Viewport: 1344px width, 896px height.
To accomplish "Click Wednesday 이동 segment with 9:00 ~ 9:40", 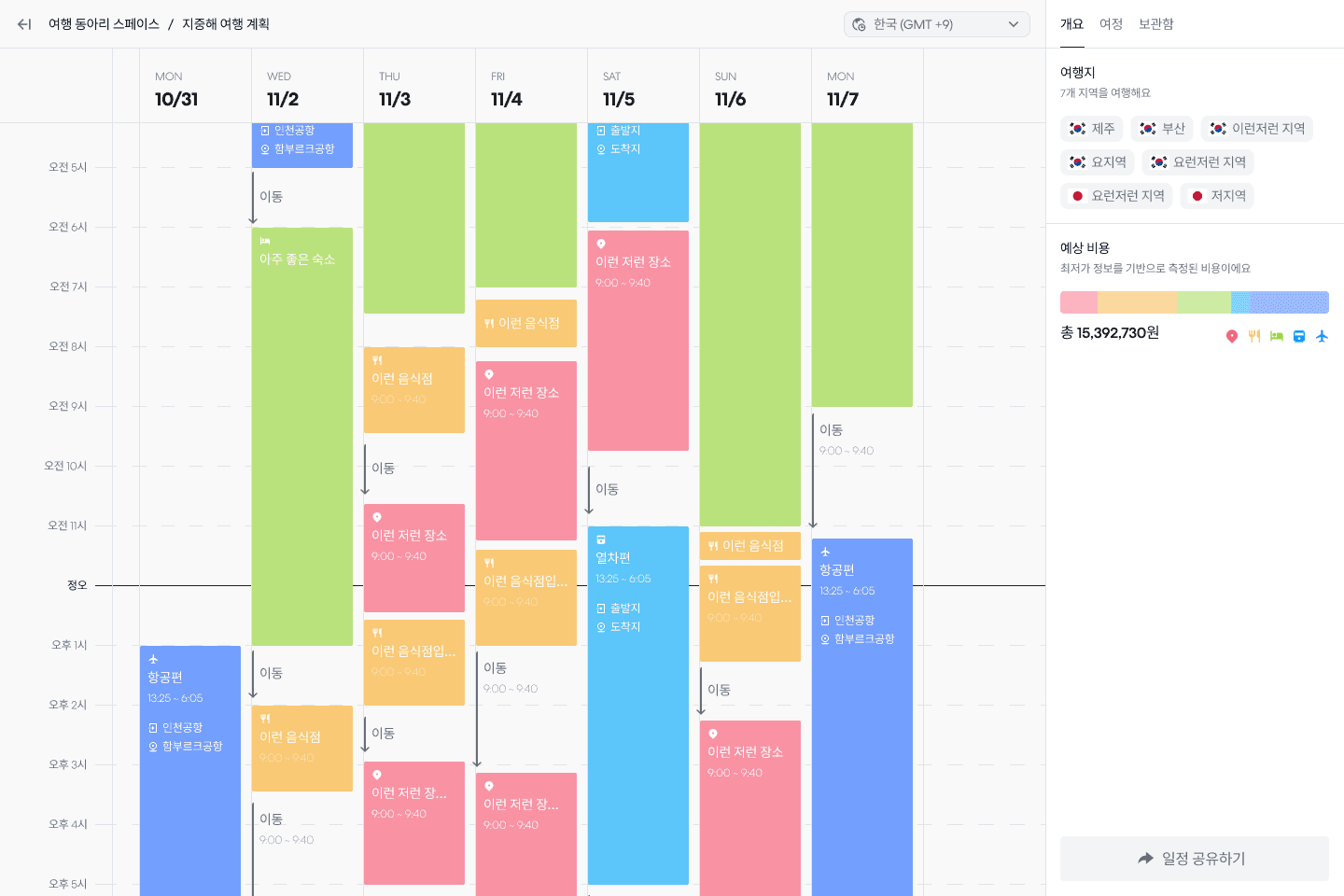I will pos(286,828).
